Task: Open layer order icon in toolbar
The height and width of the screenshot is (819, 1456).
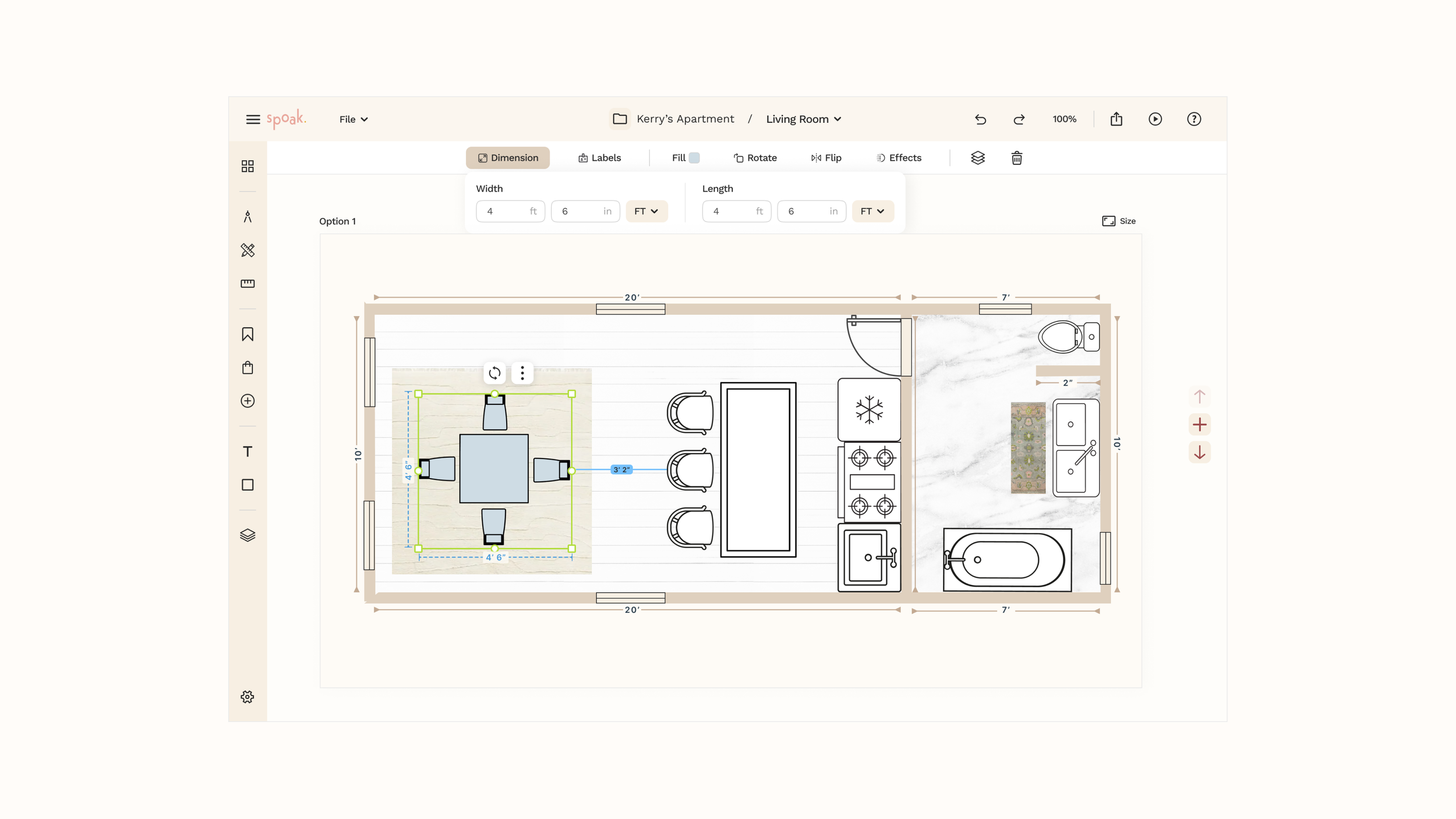Action: click(x=978, y=158)
